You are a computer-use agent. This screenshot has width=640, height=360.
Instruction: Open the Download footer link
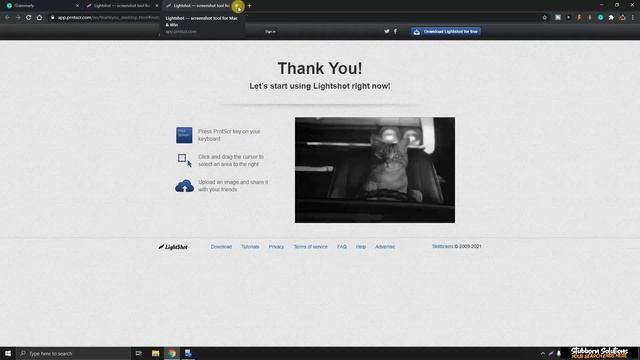tap(221, 247)
